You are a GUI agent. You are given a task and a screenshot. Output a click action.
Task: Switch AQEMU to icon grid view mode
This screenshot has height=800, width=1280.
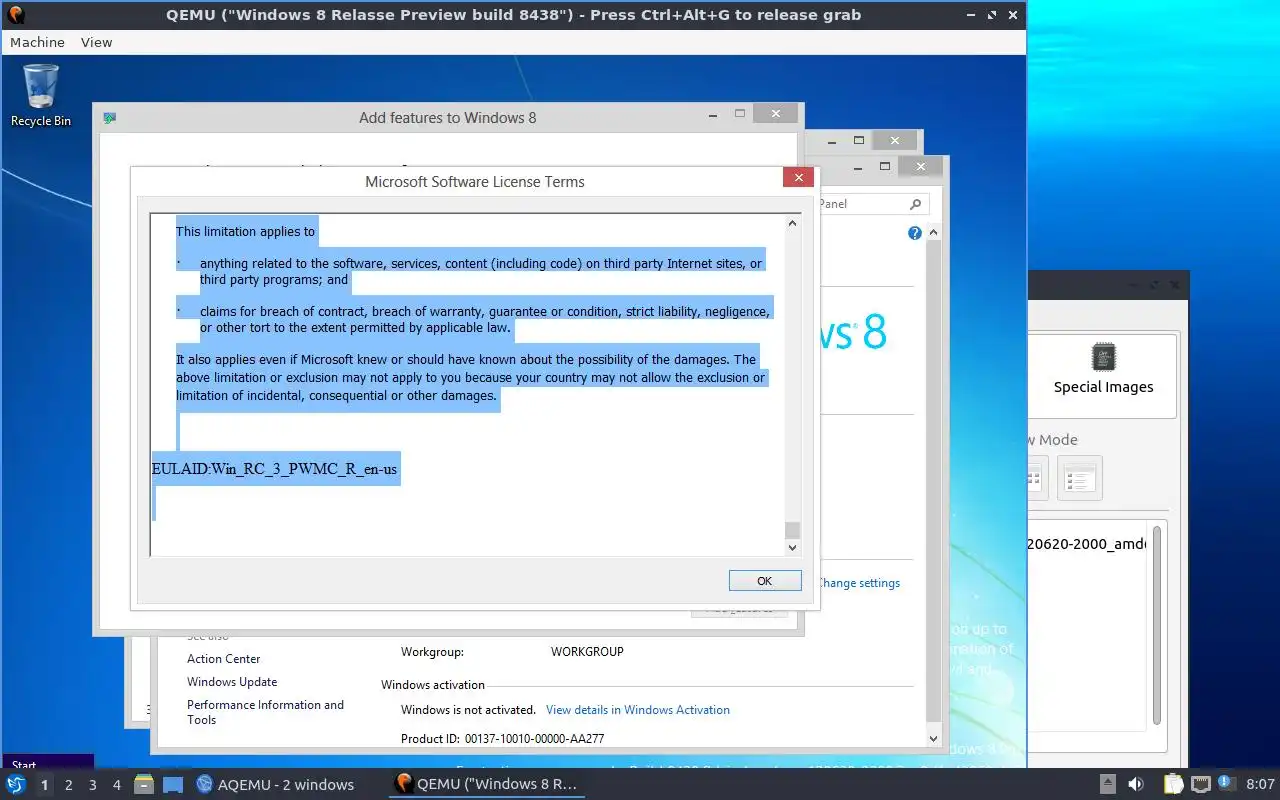(1036, 479)
